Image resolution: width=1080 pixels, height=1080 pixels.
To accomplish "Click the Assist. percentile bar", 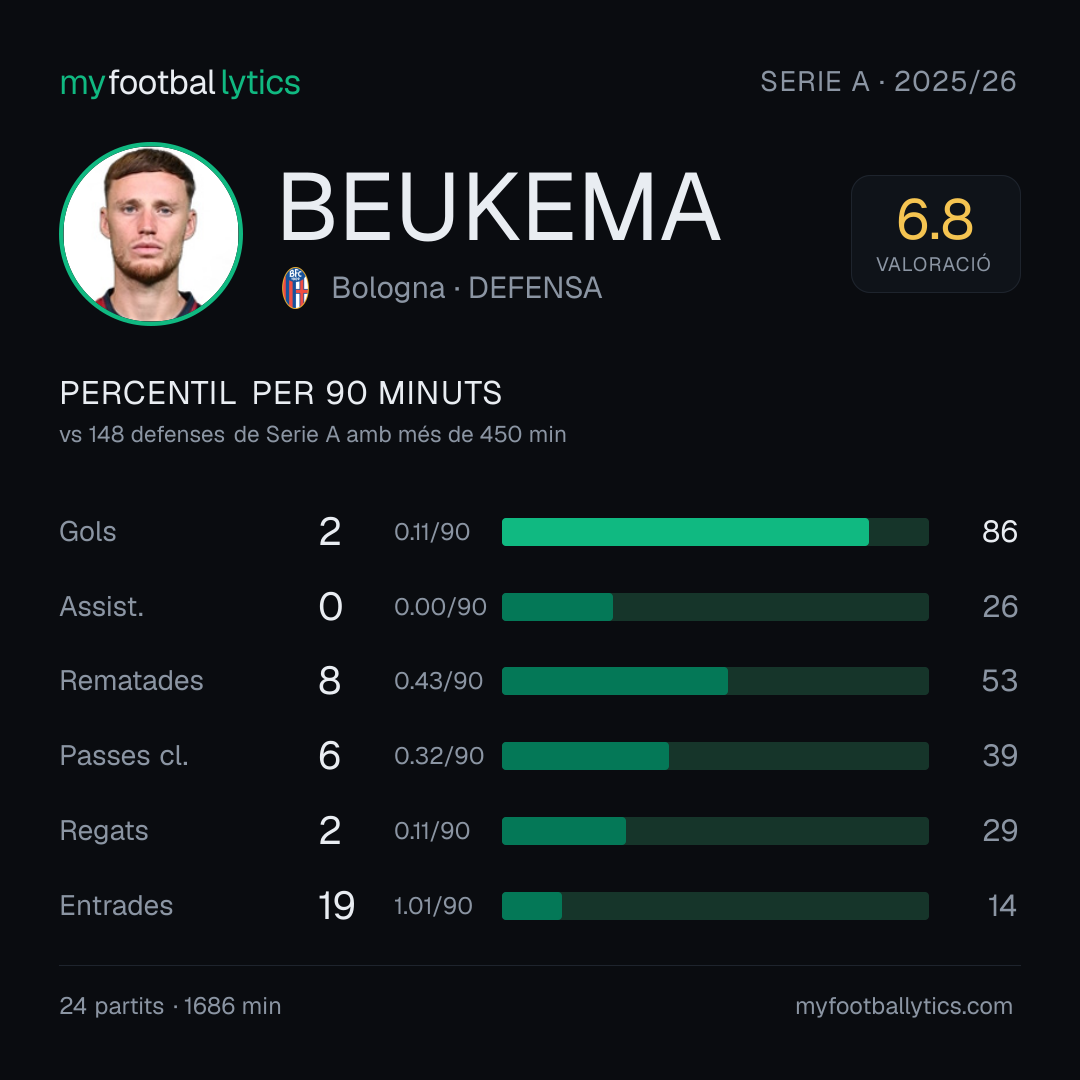I will pos(715,607).
